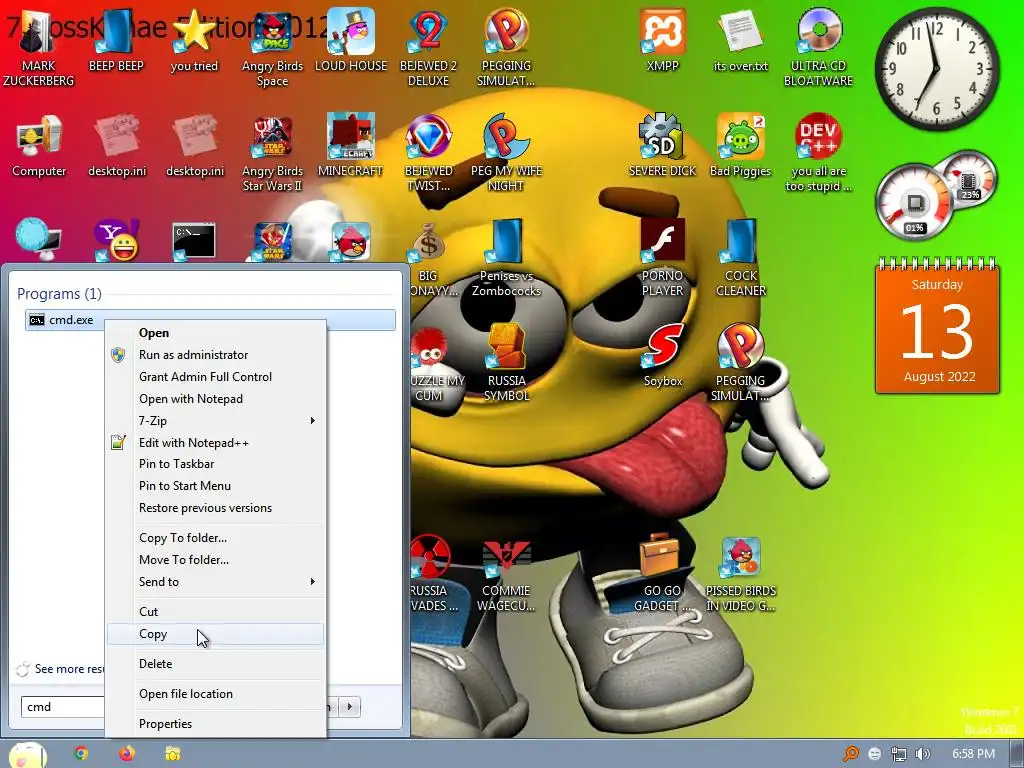
Task: Select the highlighted Copy menu entry
Action: [216, 634]
